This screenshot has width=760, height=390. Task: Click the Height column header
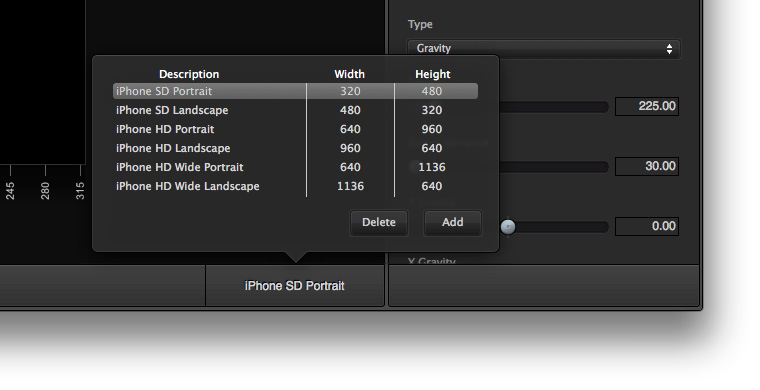(433, 74)
